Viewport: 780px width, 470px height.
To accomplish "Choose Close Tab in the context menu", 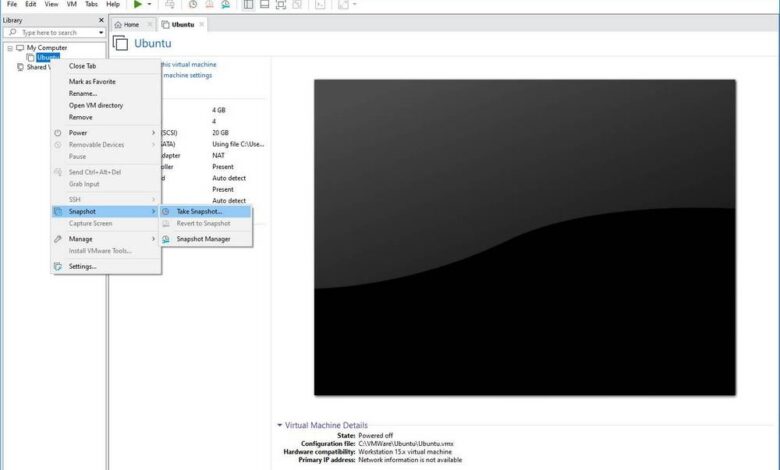I will (83, 66).
